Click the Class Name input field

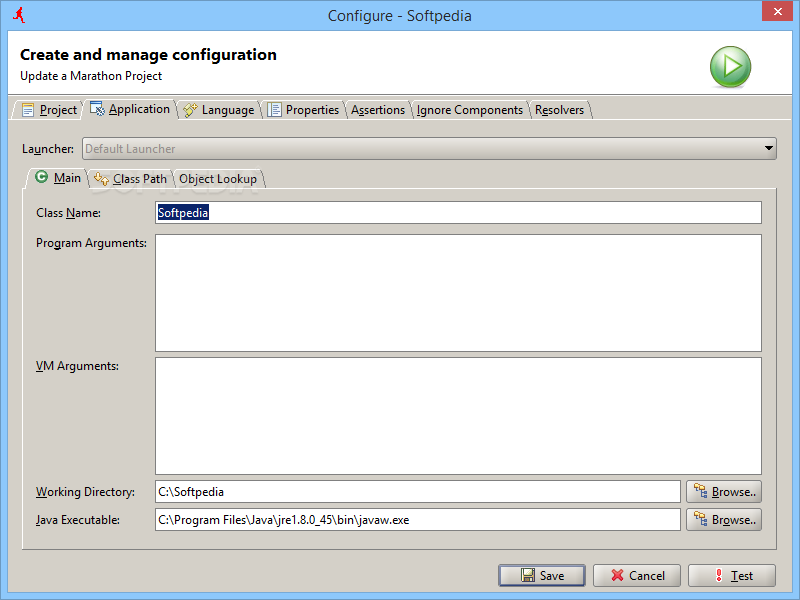(x=458, y=213)
